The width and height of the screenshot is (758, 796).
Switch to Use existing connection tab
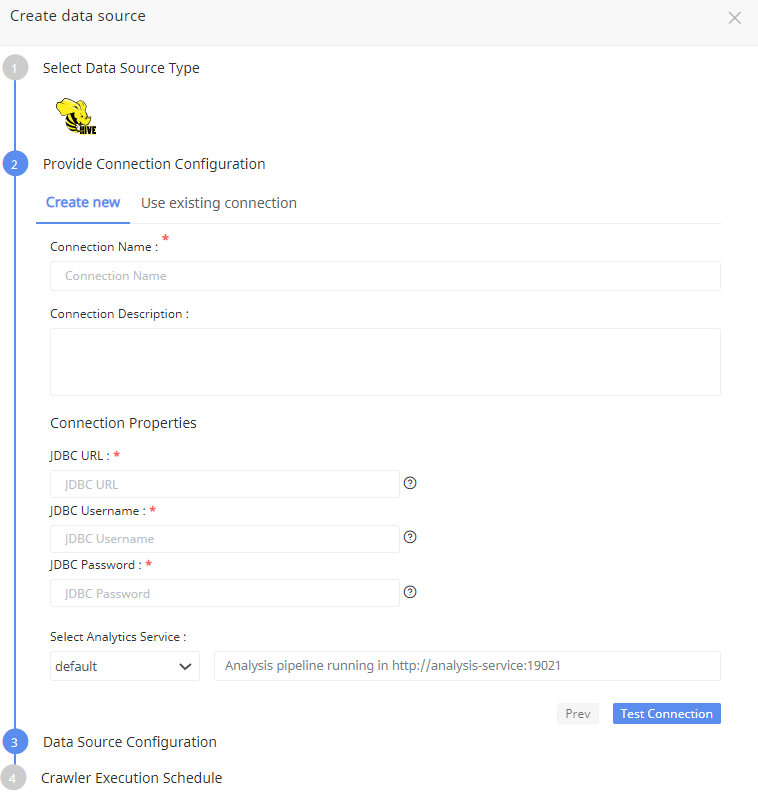point(219,203)
